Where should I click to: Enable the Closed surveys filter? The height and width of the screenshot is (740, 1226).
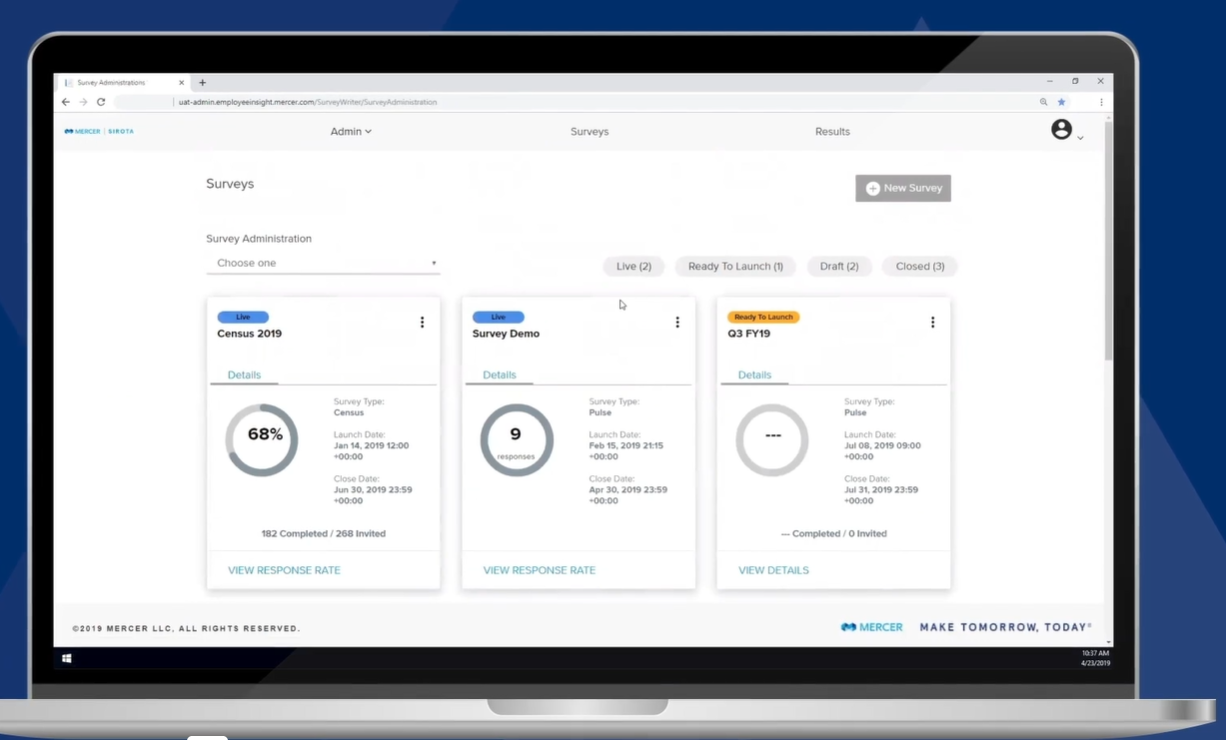(919, 266)
